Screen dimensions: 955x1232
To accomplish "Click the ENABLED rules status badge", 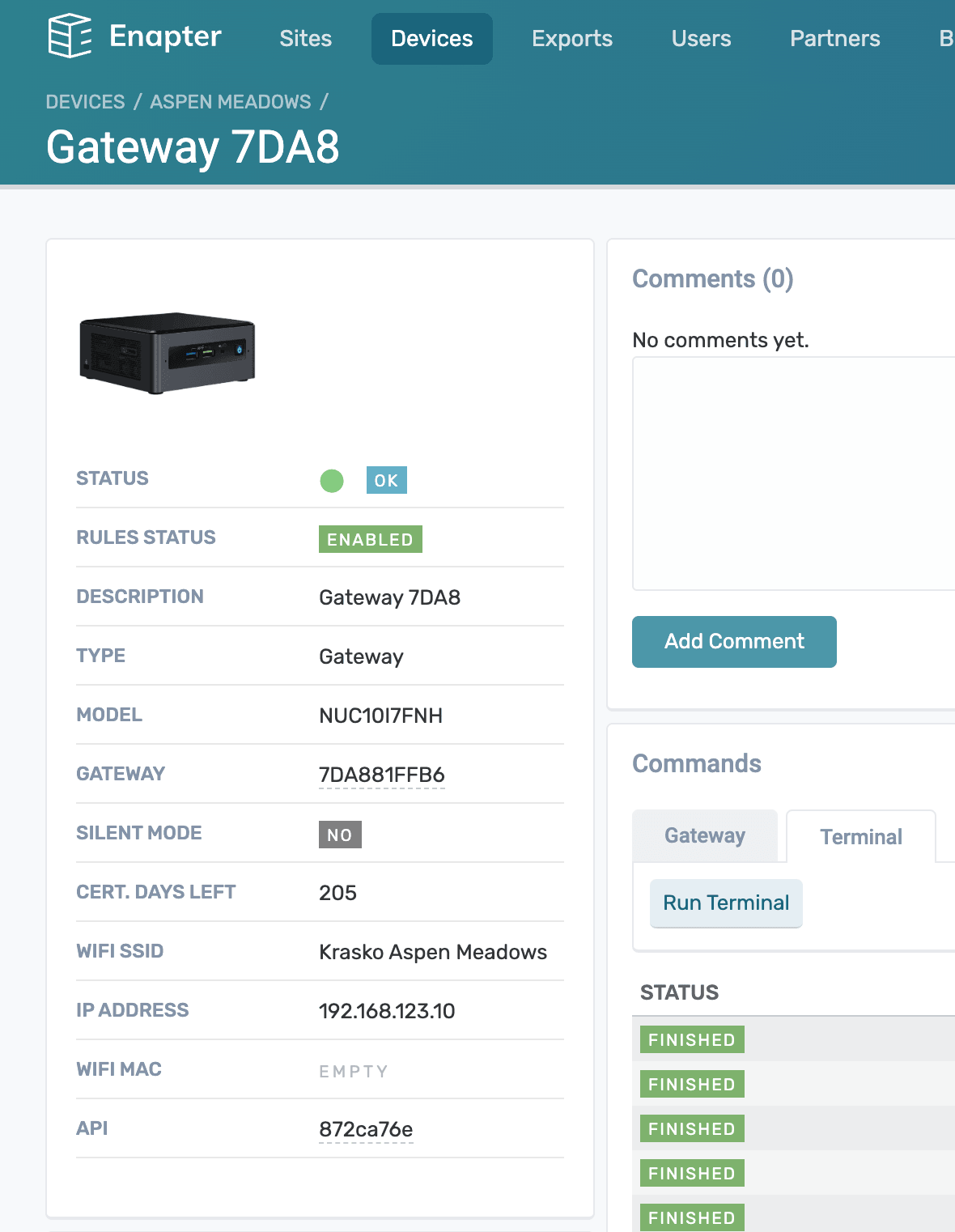I will coord(370,538).
